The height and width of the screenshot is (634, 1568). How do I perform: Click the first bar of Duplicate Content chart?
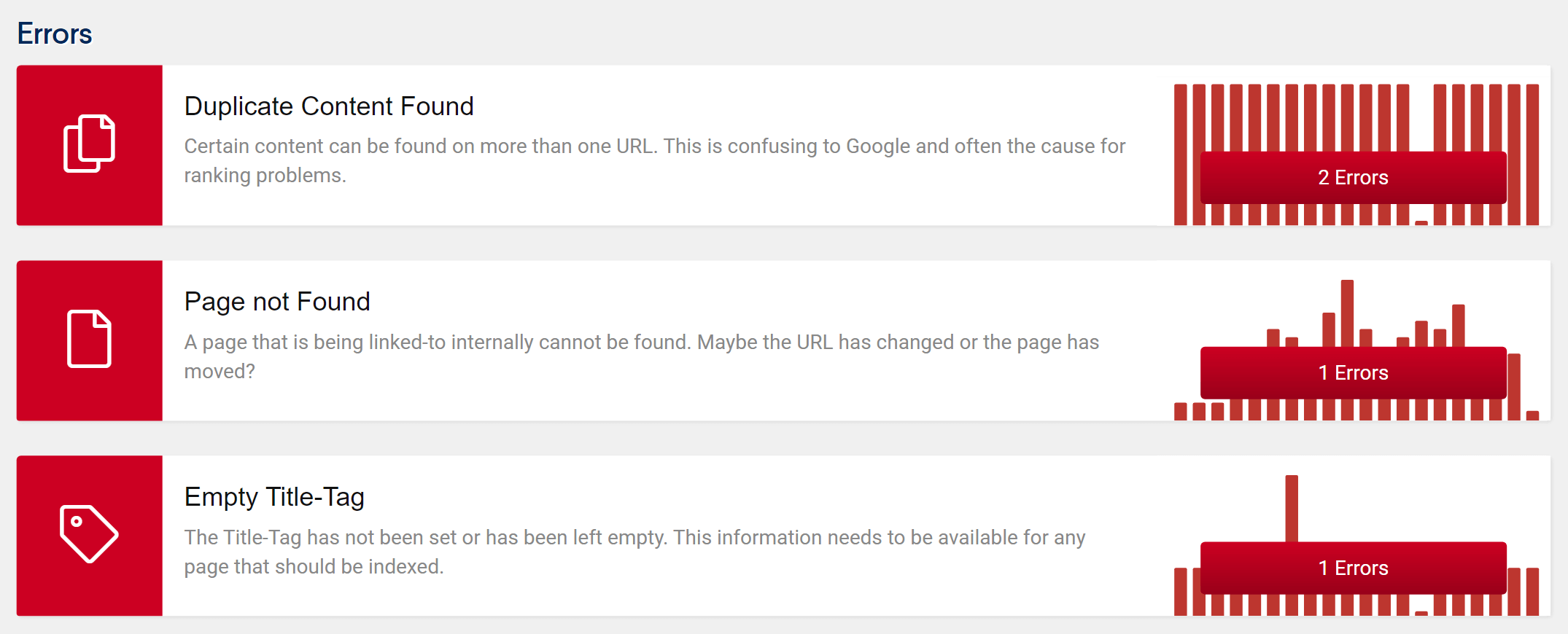(1180, 154)
